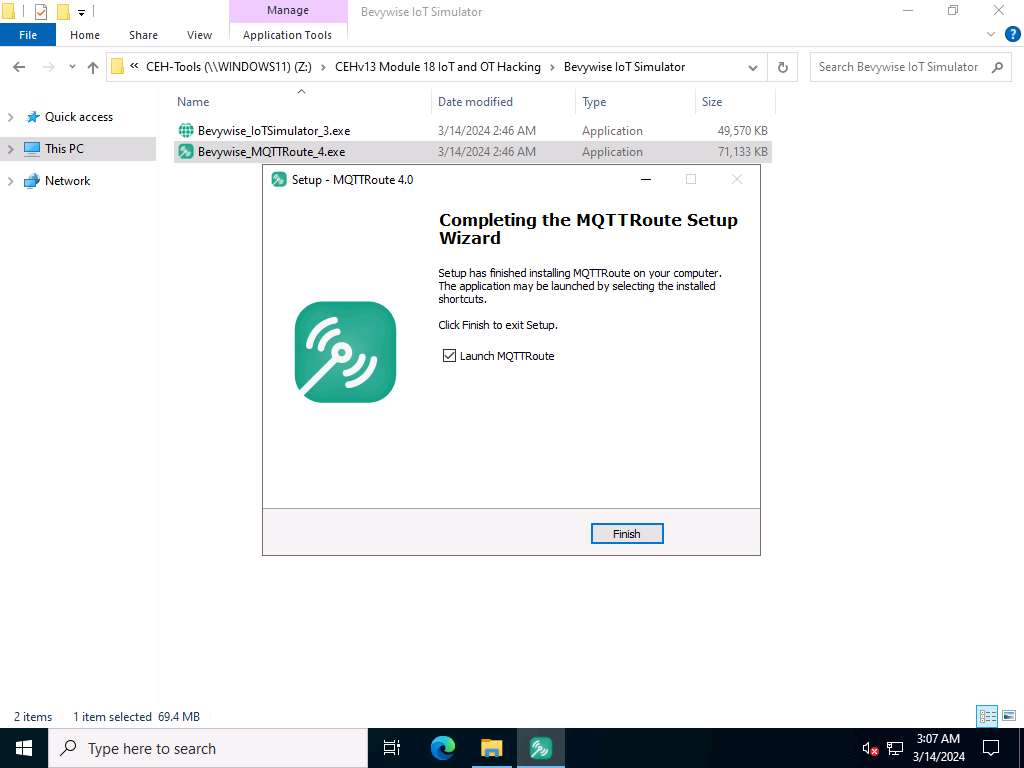Go back in Explorer navigation
Screen dimensions: 1024x768
[x=19, y=67]
